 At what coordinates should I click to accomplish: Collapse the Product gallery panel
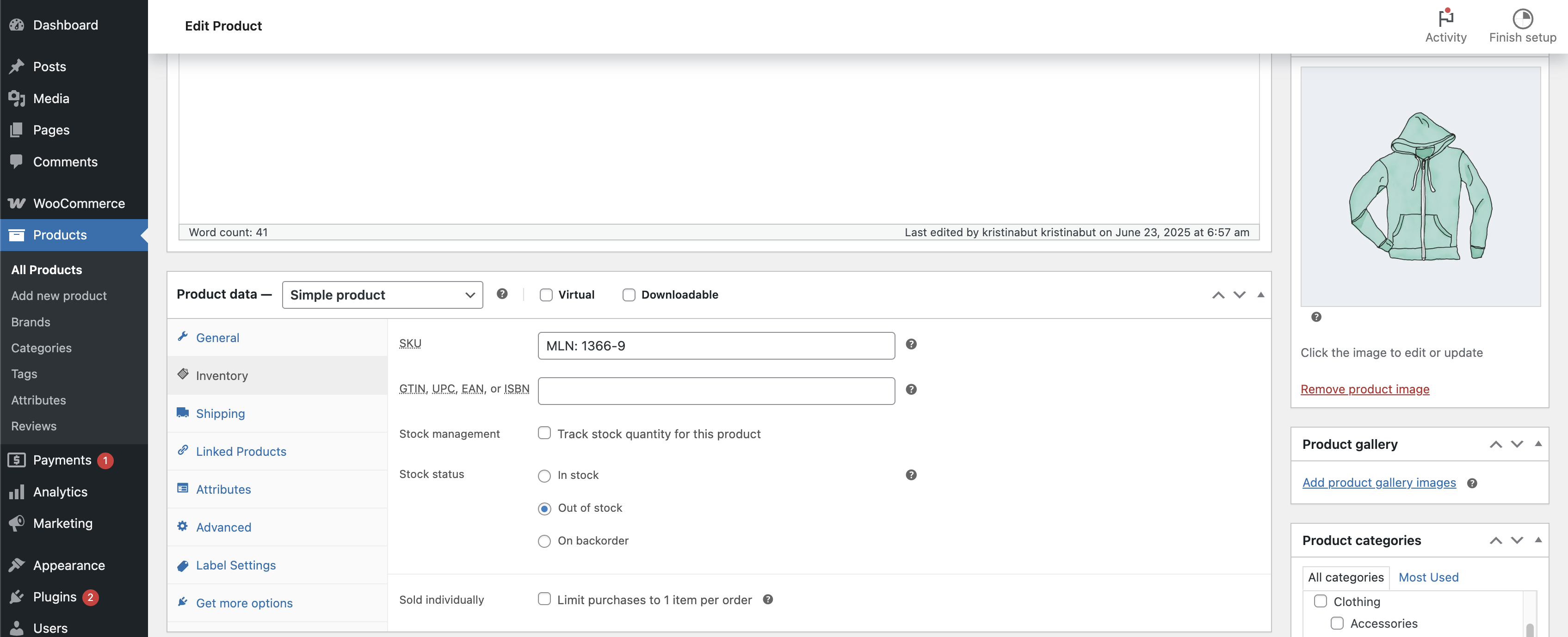coord(1538,444)
